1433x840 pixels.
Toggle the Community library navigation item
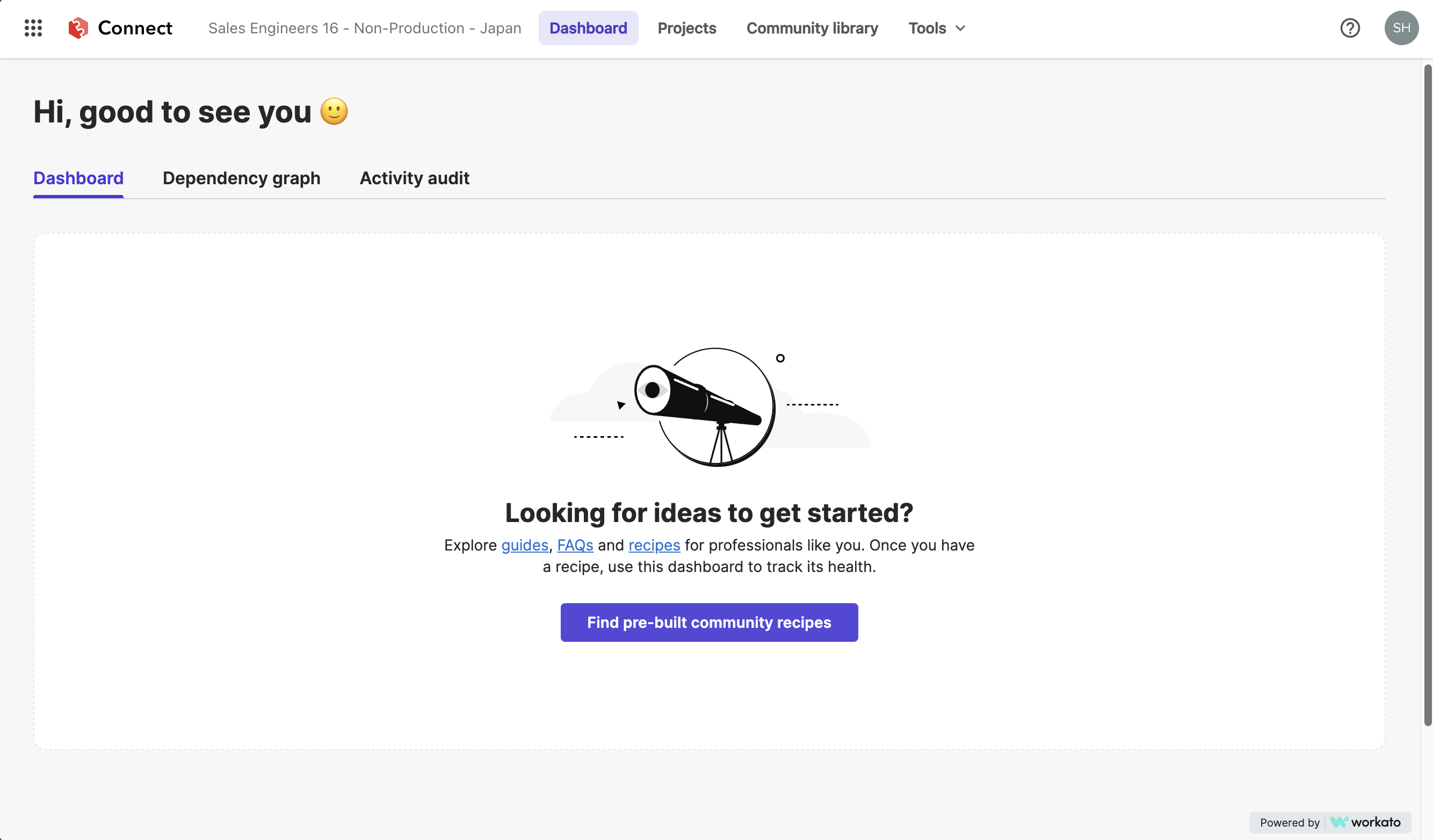click(812, 28)
